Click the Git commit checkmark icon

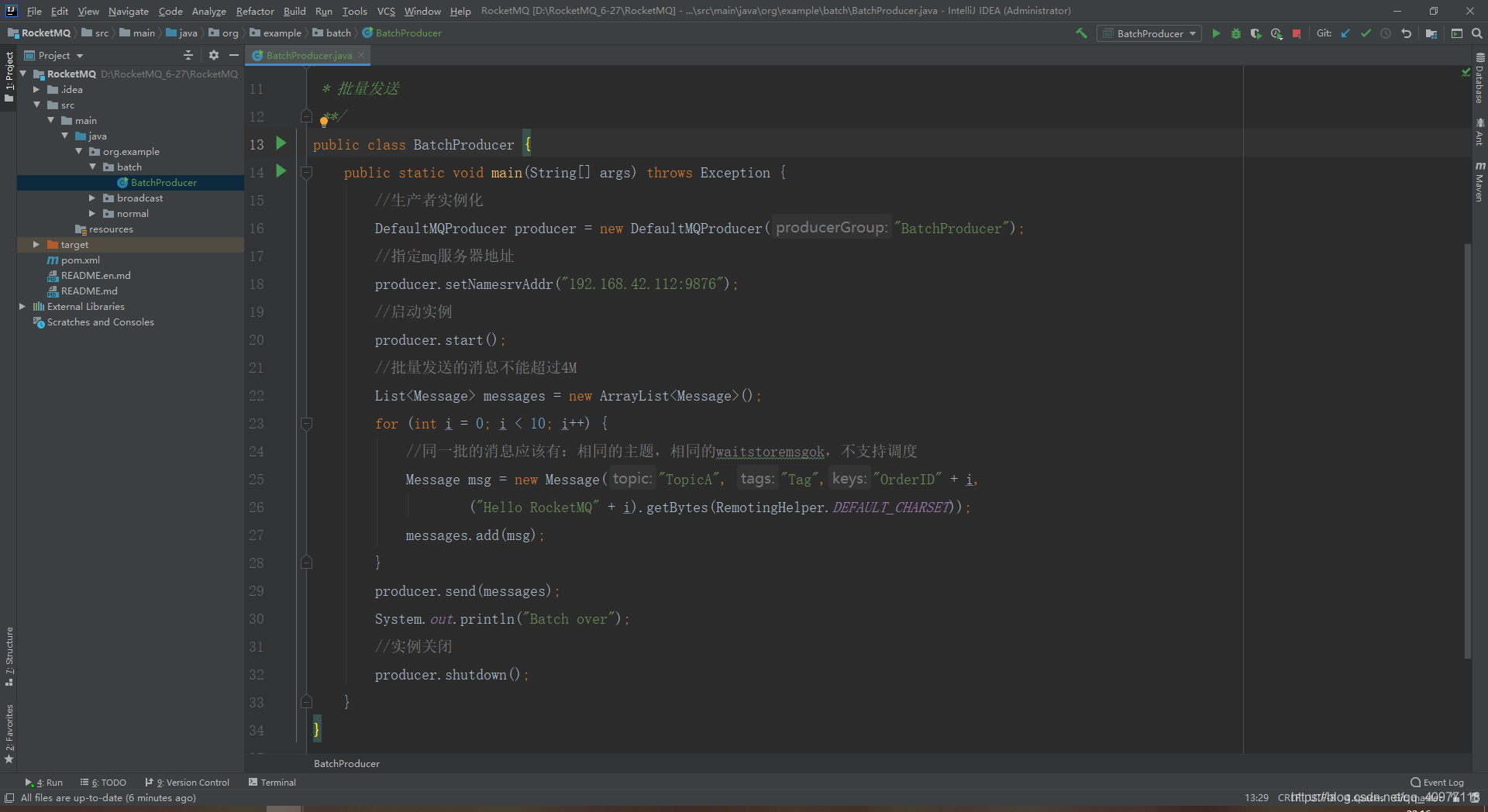[1366, 33]
